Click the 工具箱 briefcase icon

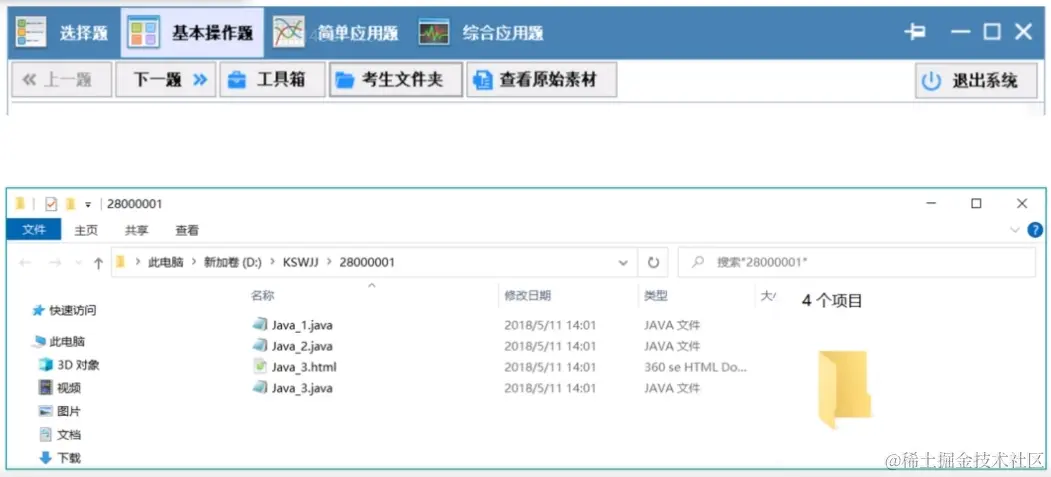pyautogui.click(x=237, y=80)
